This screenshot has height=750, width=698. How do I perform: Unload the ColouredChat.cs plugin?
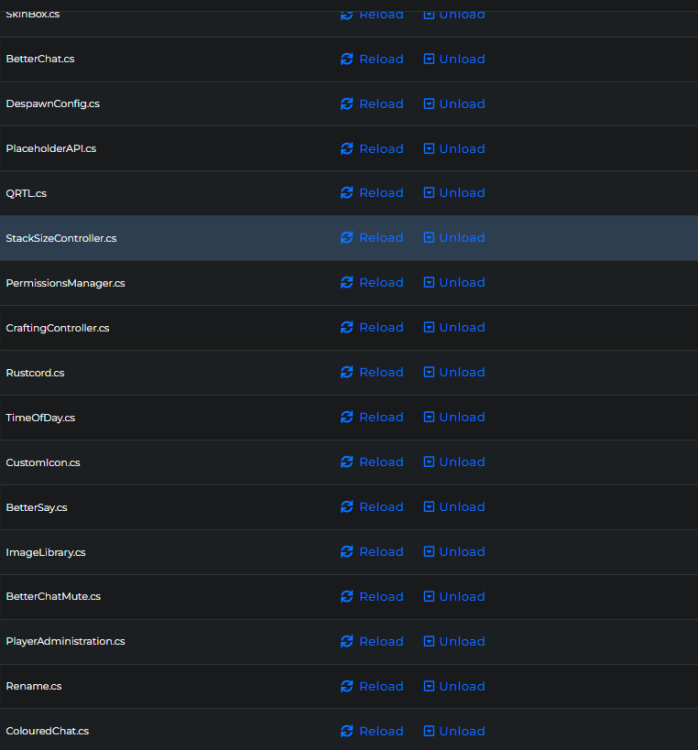point(454,731)
